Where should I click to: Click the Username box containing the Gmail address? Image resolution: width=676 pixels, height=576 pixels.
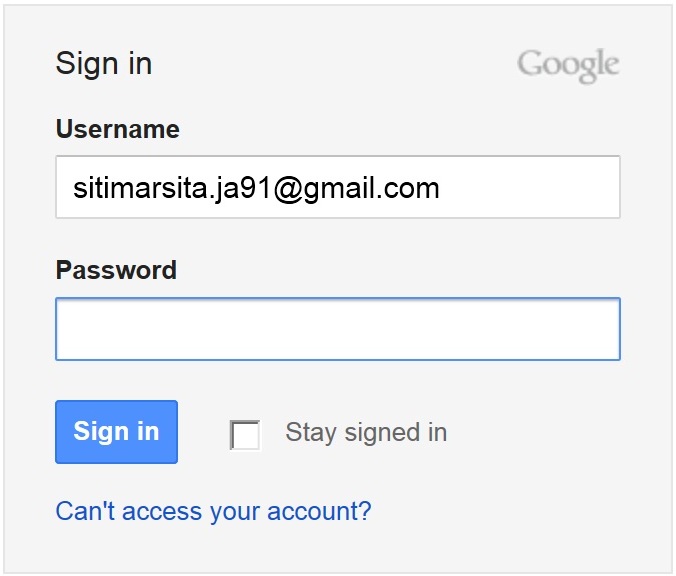click(x=337, y=187)
